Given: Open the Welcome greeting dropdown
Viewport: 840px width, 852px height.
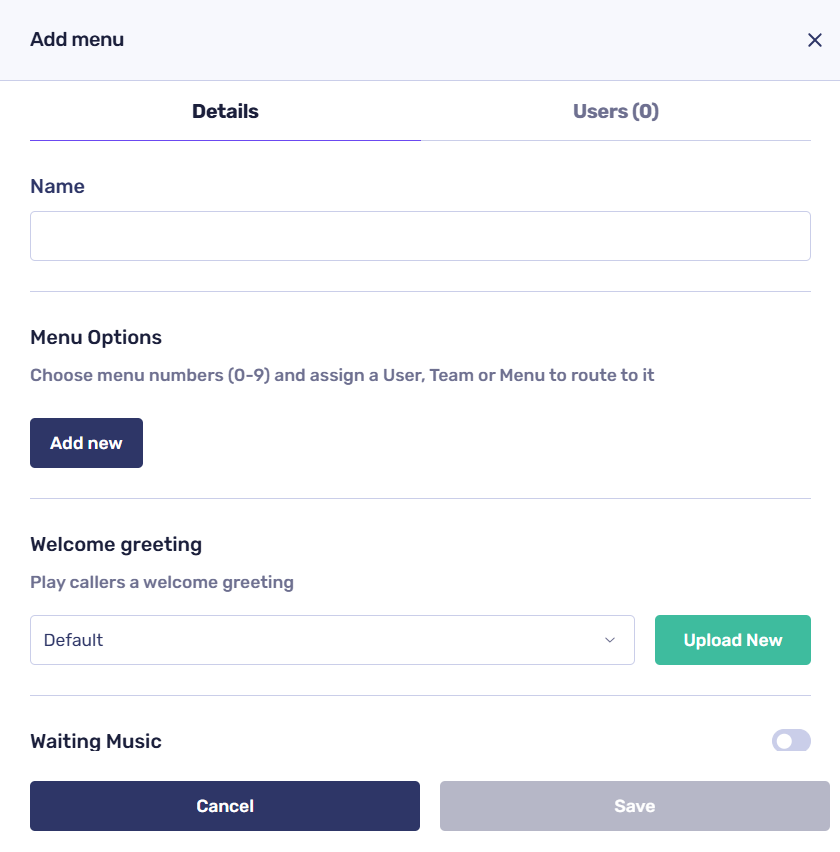Looking at the screenshot, I should coord(332,640).
